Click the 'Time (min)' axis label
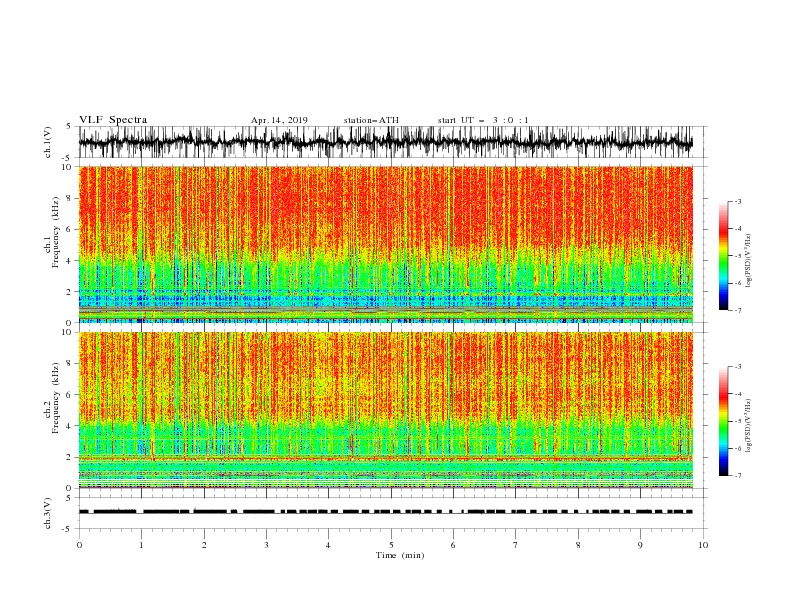Viewport: 792px width, 612px height. [x=400, y=555]
